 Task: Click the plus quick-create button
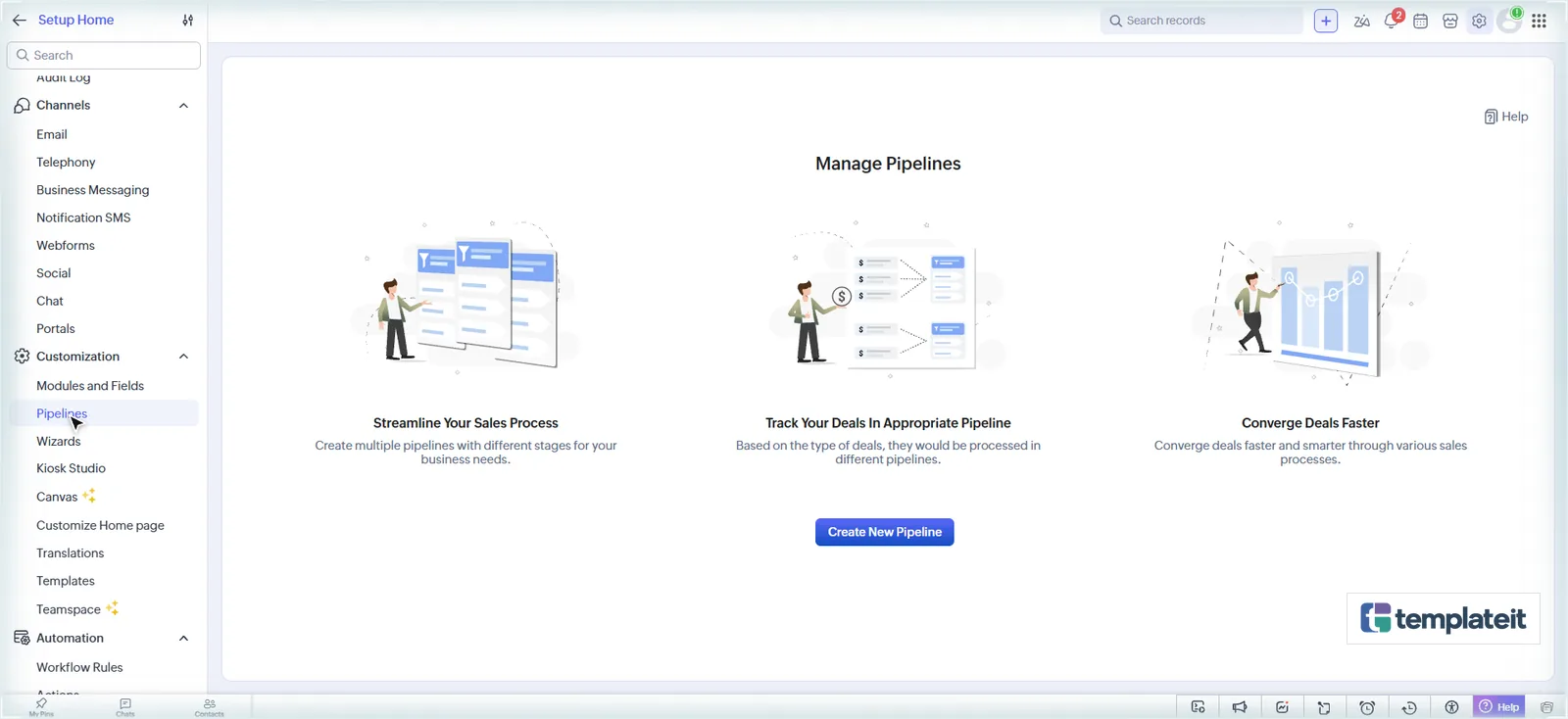1326,21
